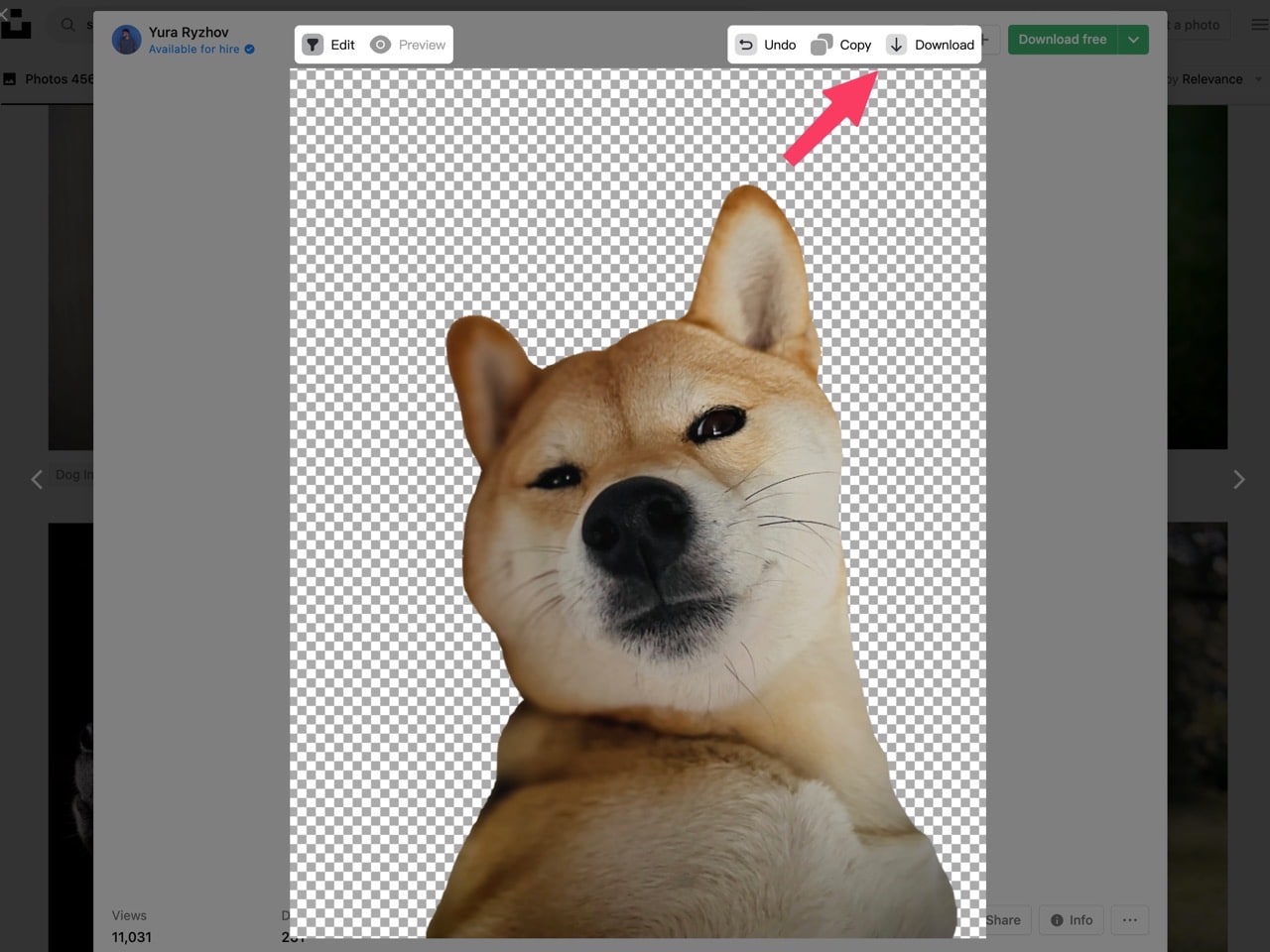Toggle the Preview eye icon
This screenshot has width=1270, height=952.
[x=380, y=45]
